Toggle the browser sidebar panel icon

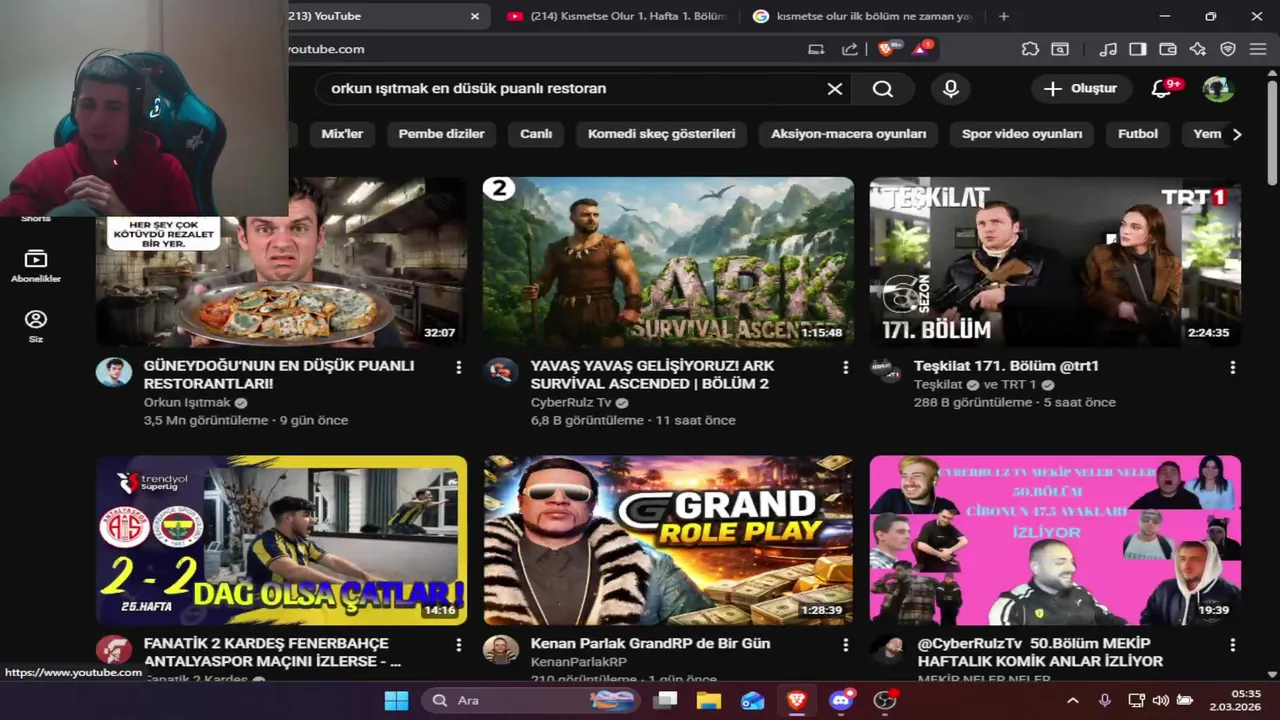click(1138, 49)
